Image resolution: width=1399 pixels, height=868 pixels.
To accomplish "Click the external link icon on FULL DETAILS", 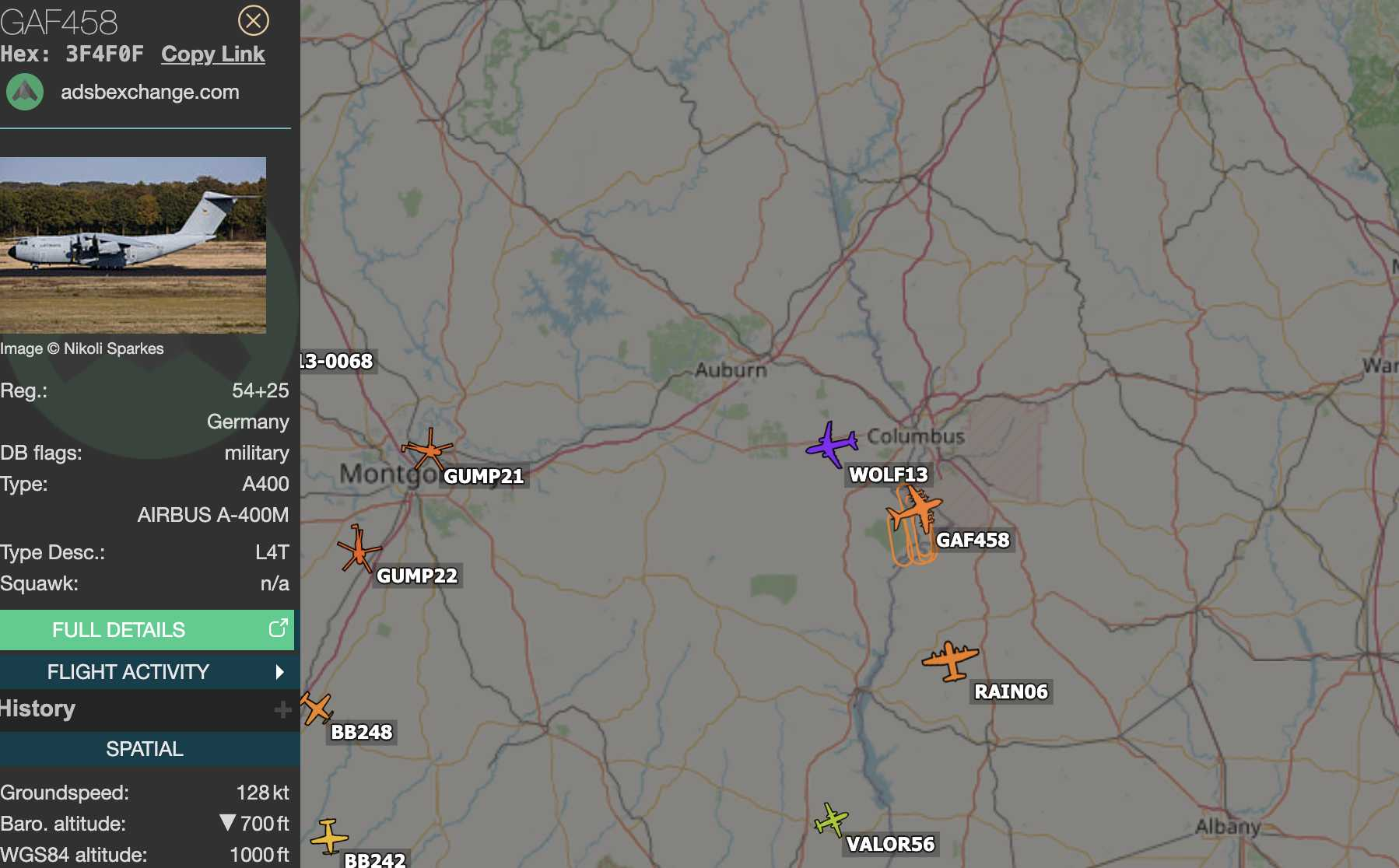I will (279, 628).
